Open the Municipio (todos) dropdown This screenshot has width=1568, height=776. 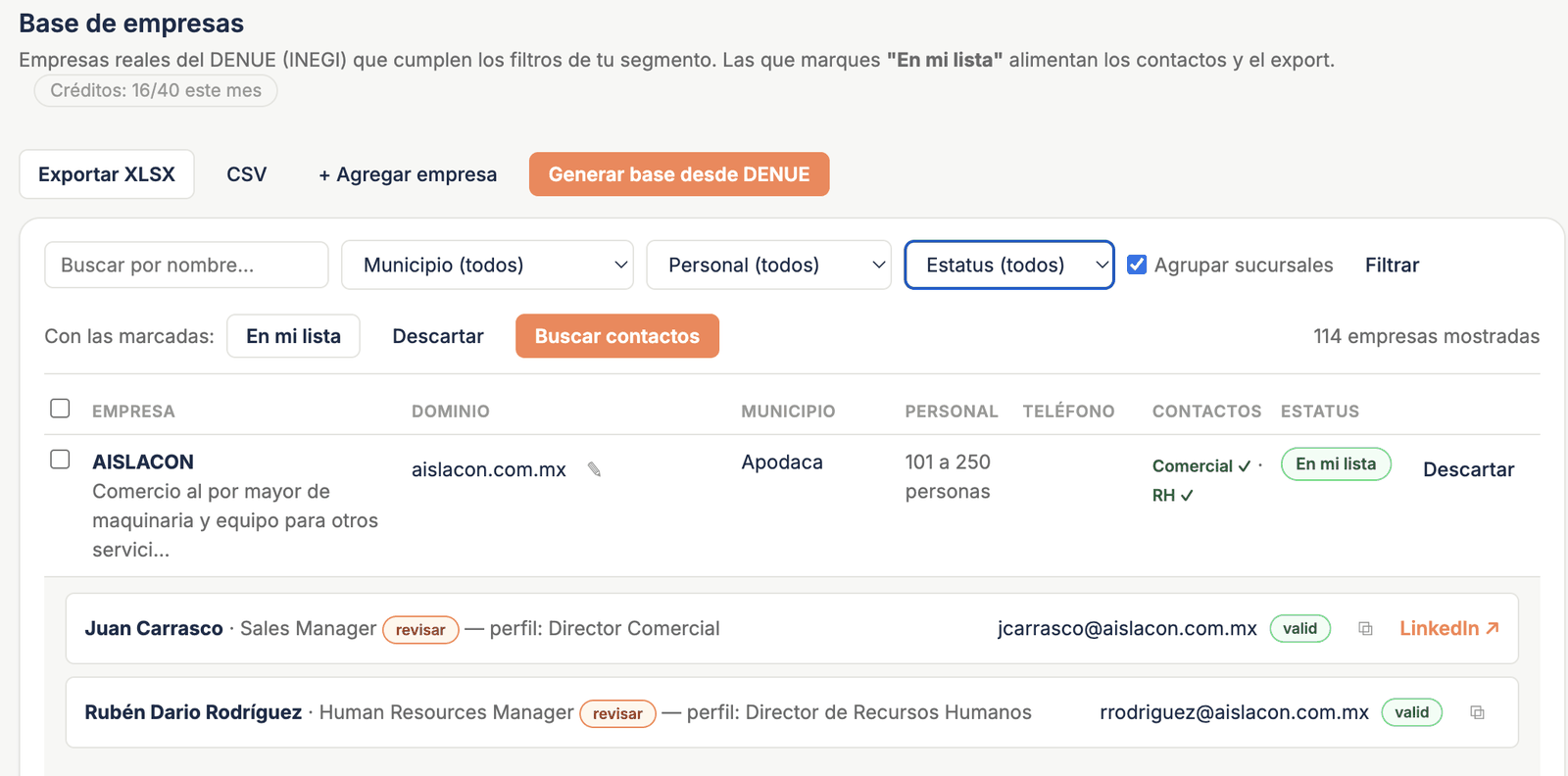pos(487,265)
